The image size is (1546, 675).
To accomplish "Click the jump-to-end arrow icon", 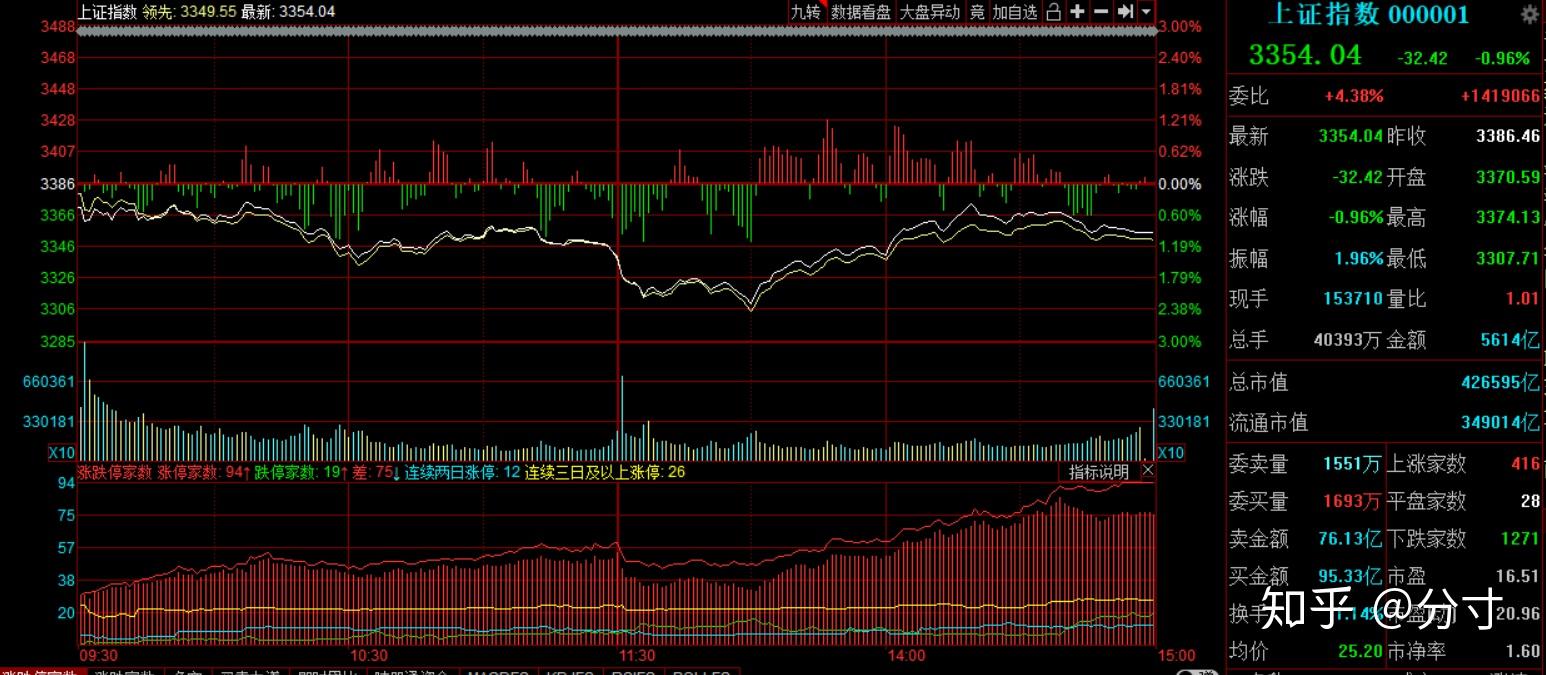I will pyautogui.click(x=1125, y=12).
